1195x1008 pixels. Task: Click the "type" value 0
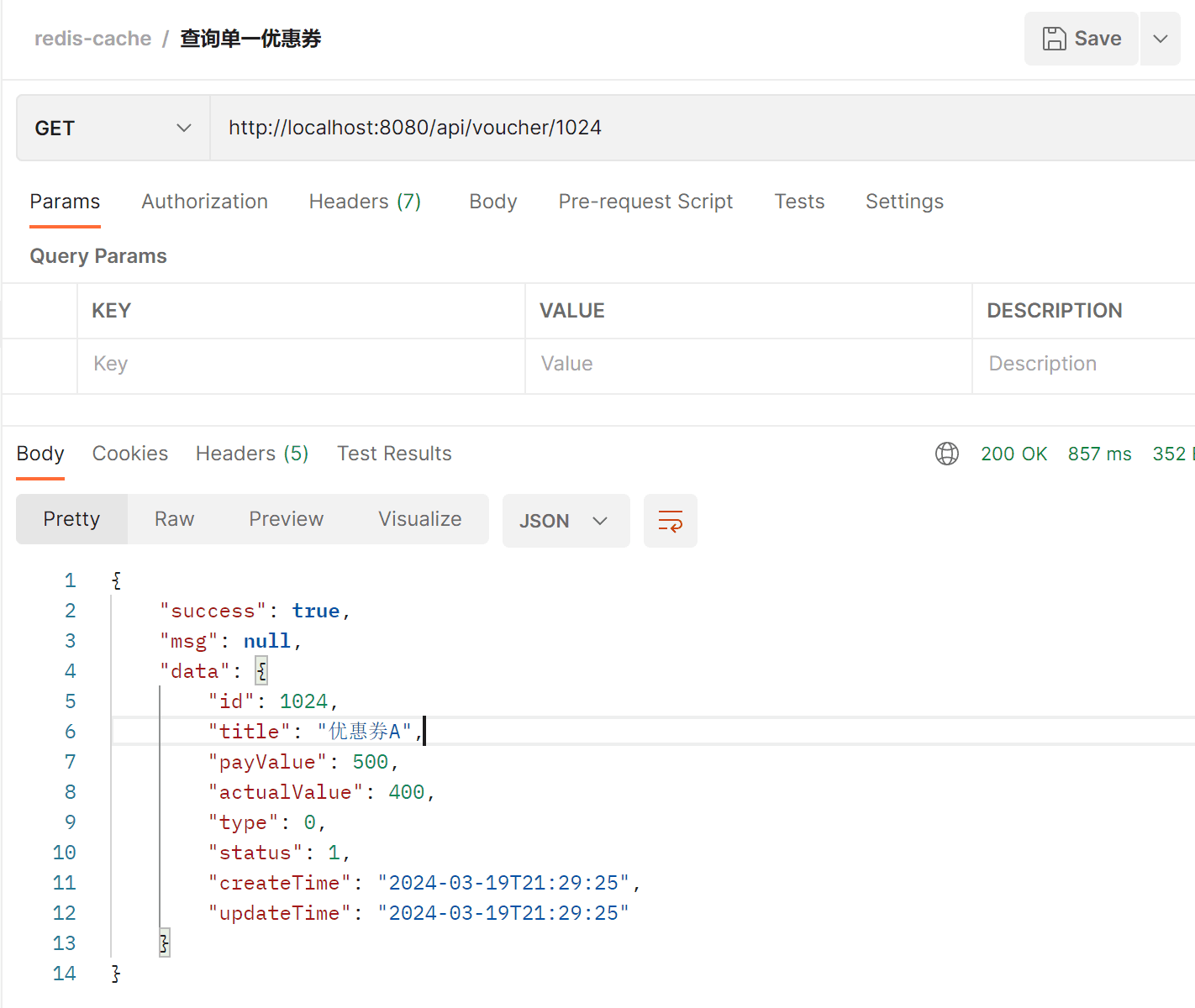pyautogui.click(x=310, y=822)
